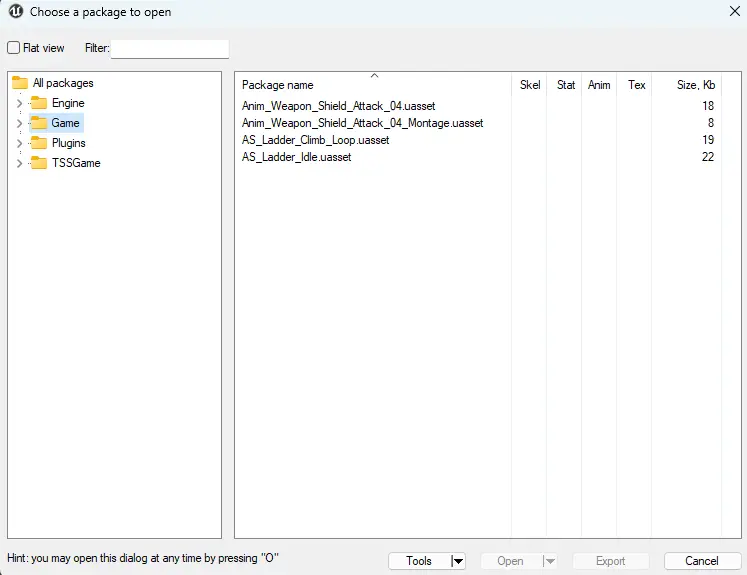This screenshot has height=575, width=747.
Task: Click size value 22 in list
Action: [708, 157]
